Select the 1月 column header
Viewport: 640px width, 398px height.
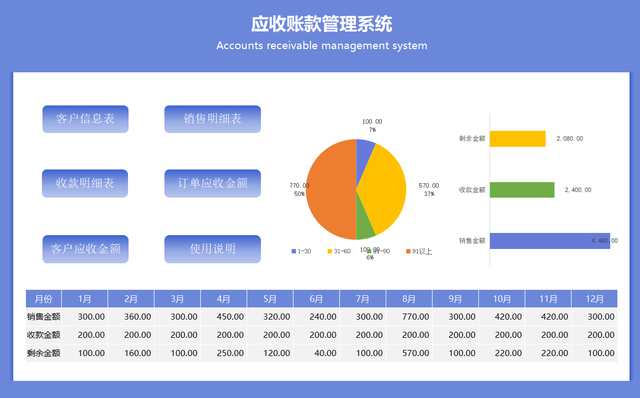point(84,299)
